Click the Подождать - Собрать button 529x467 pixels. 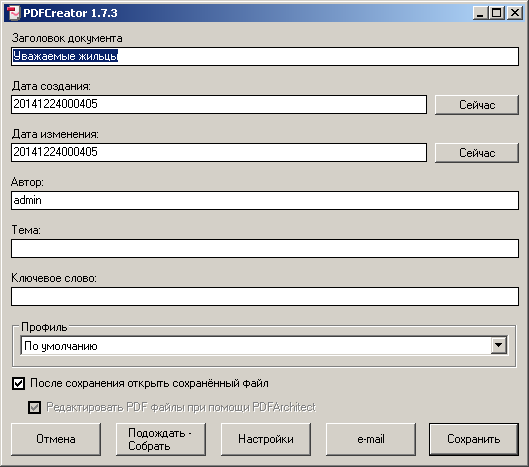pos(161,439)
